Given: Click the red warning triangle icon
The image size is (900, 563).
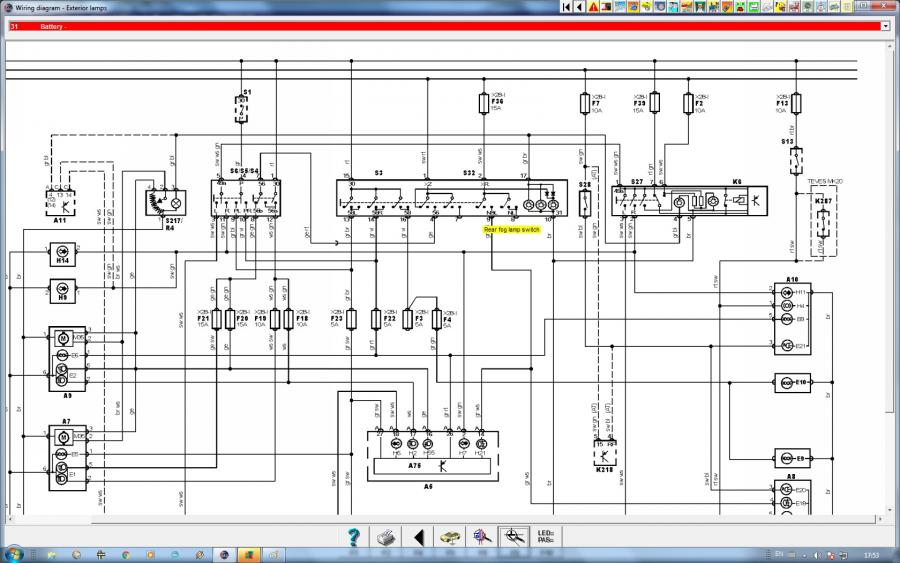Looking at the screenshot, I should click(593, 6).
